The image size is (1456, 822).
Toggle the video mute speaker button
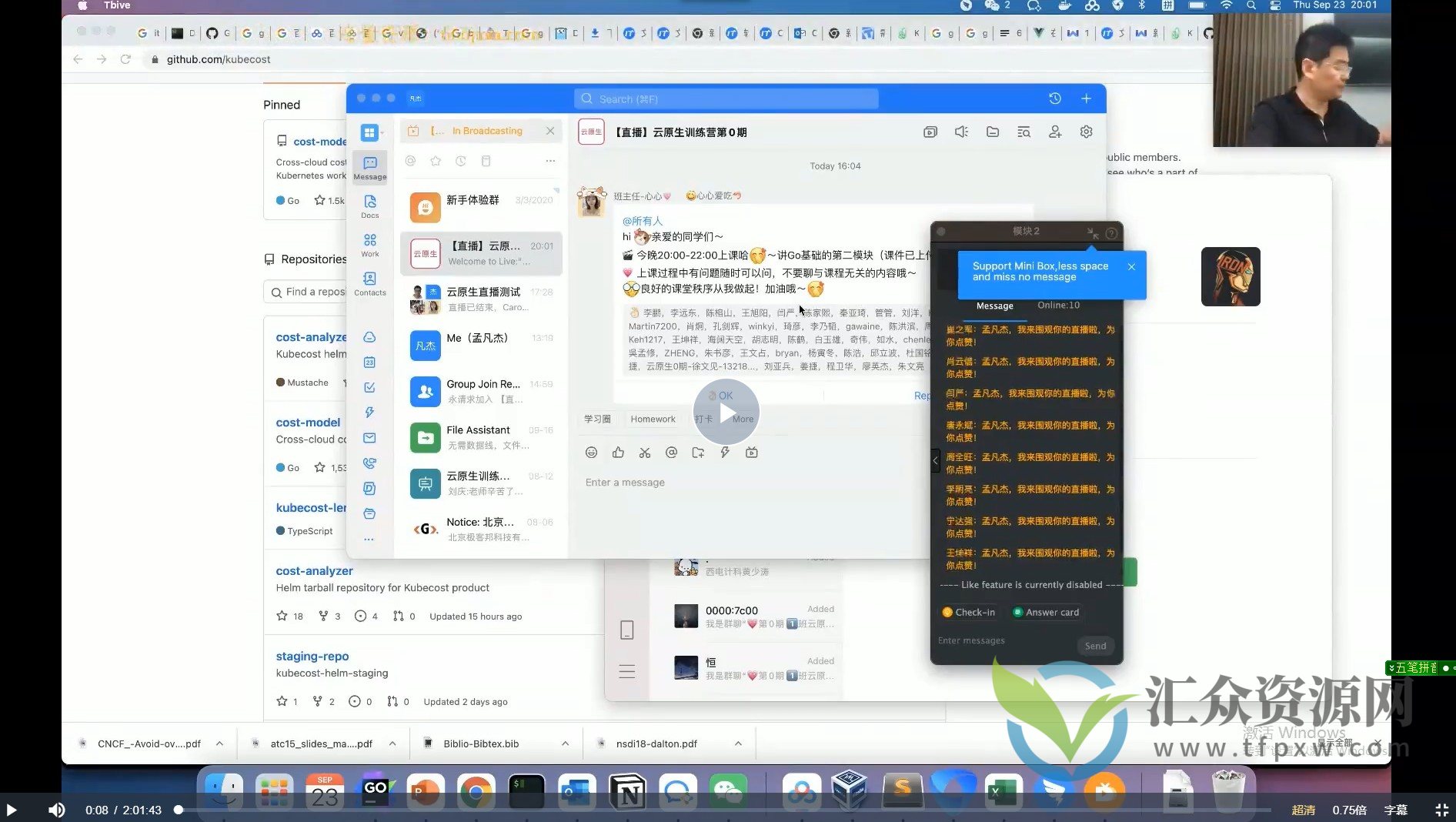(x=57, y=810)
